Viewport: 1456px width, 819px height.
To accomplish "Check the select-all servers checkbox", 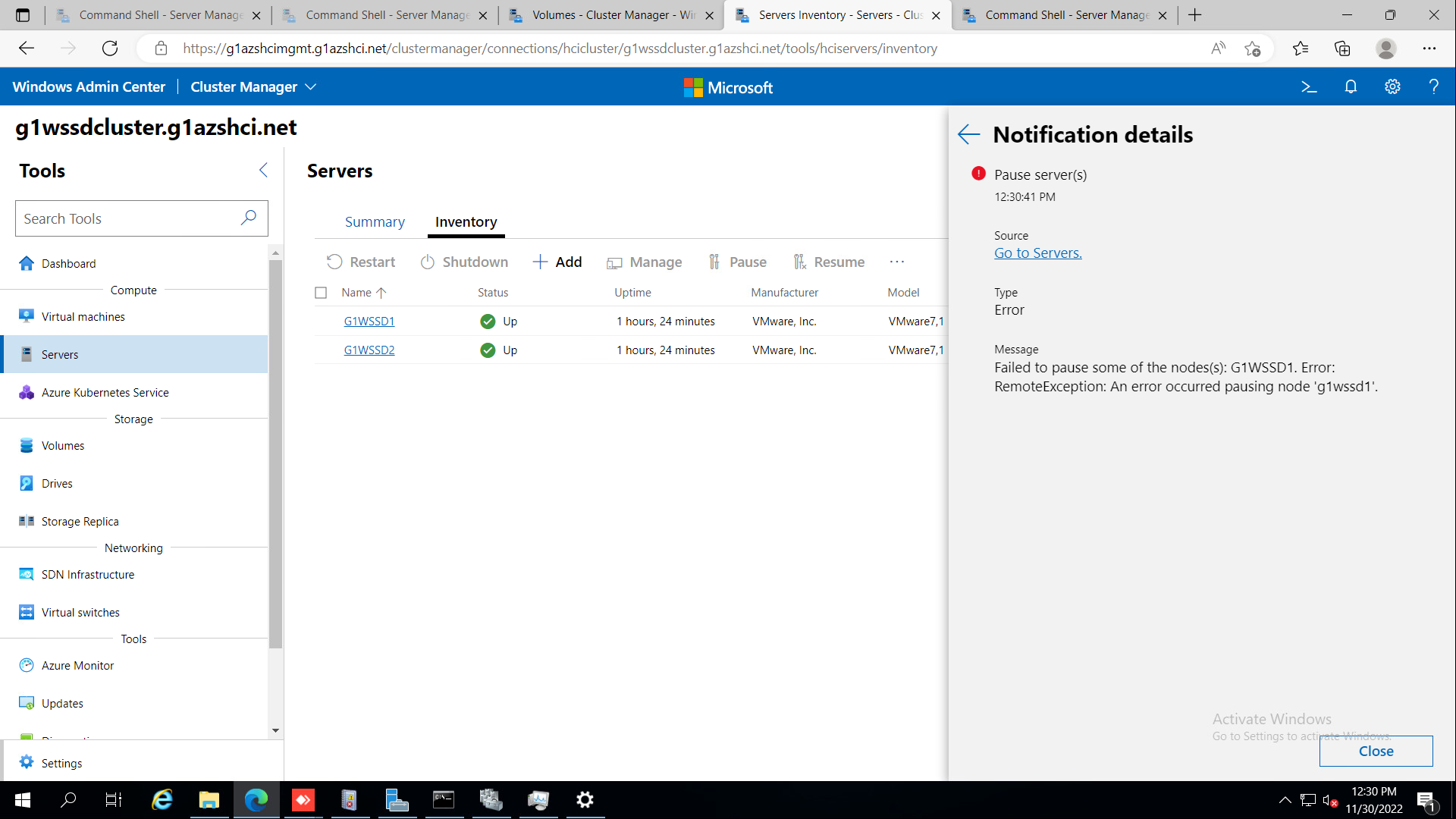I will (321, 292).
